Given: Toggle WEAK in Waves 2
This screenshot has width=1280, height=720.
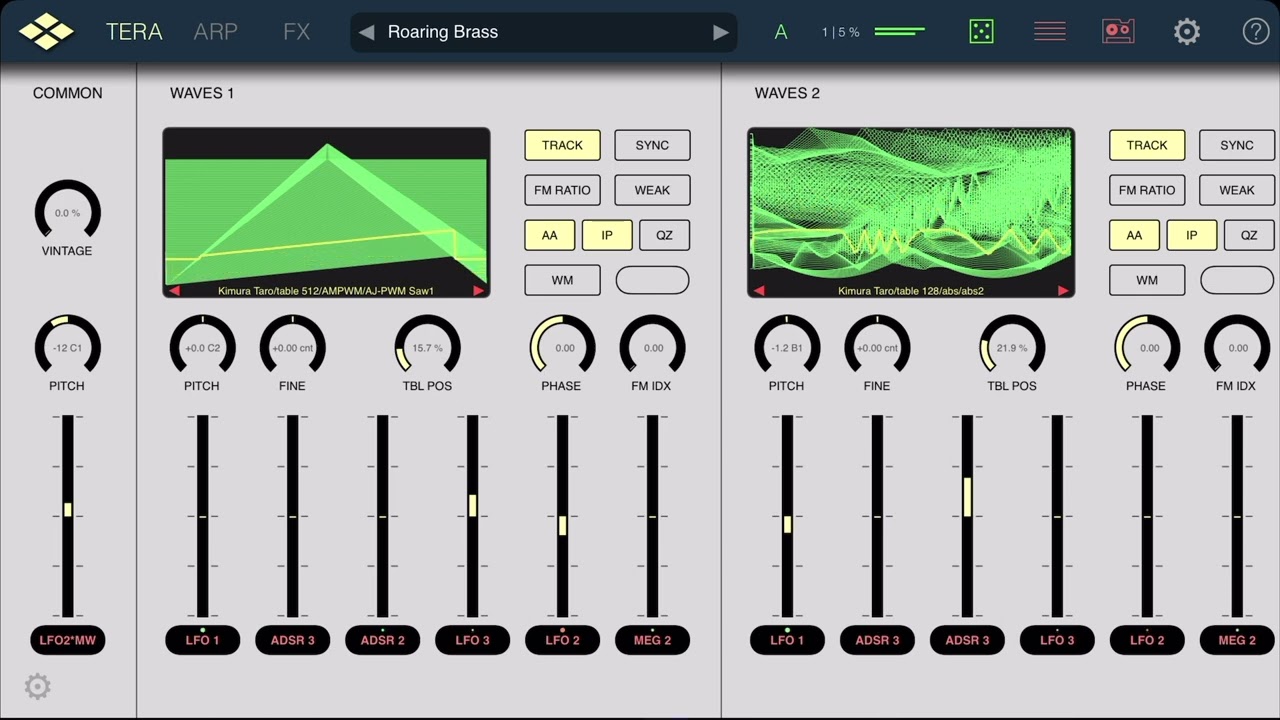Looking at the screenshot, I should [1237, 190].
